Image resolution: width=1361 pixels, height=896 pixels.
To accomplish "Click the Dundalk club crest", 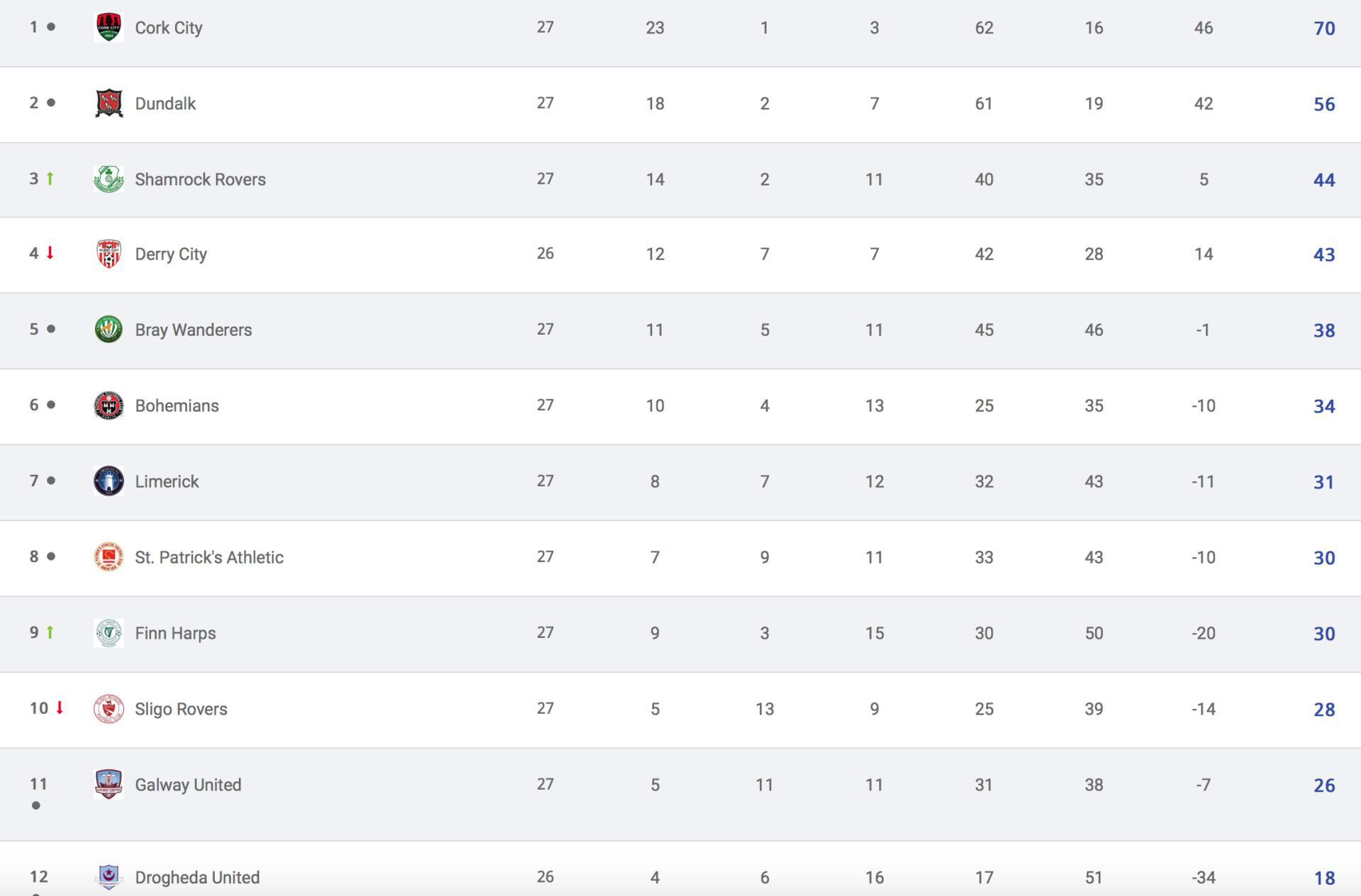I will [108, 103].
